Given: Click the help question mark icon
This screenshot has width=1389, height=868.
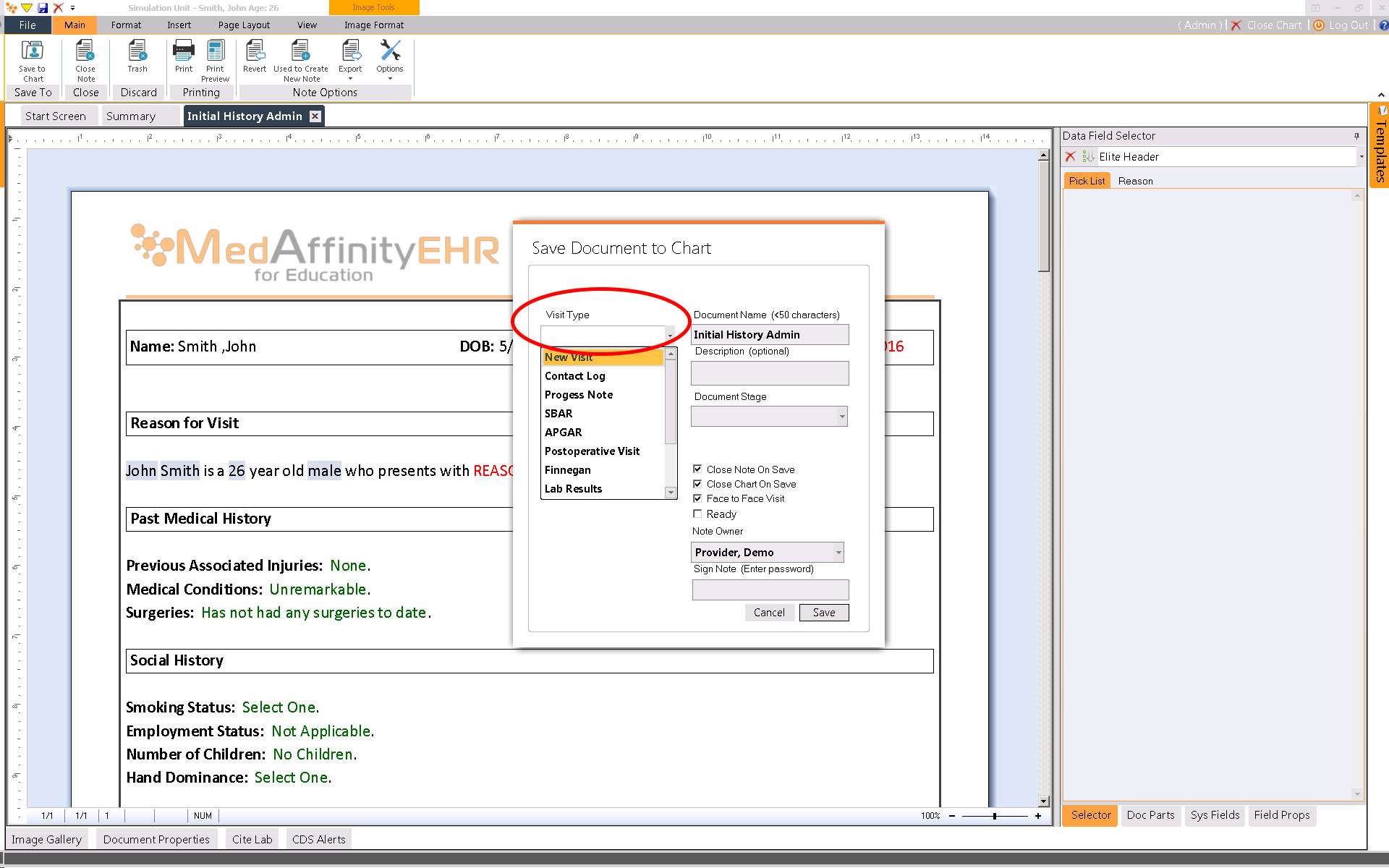Looking at the screenshot, I should 1383,25.
